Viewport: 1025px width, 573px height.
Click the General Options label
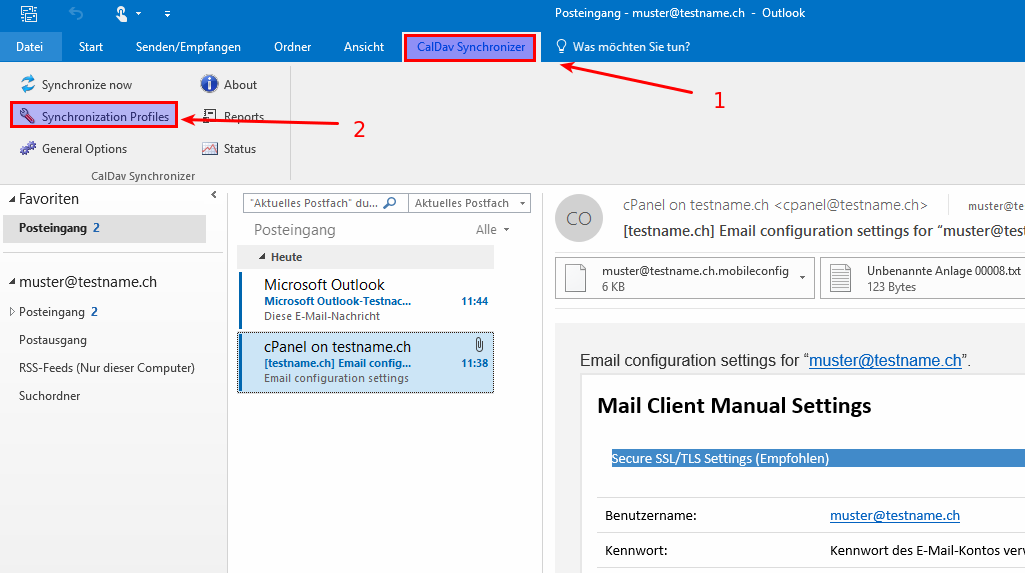point(84,149)
